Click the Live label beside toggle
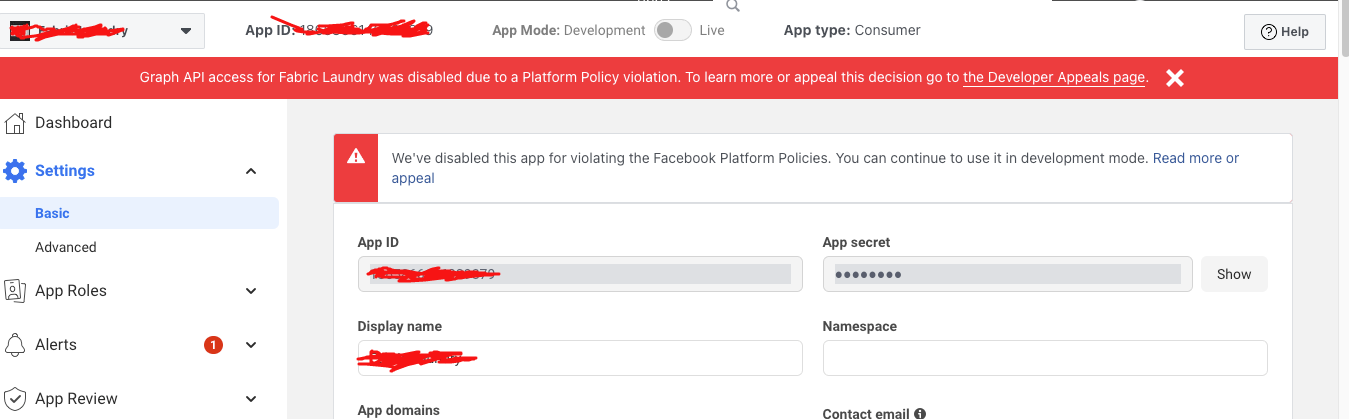This screenshot has height=419, width=1349. [712, 30]
